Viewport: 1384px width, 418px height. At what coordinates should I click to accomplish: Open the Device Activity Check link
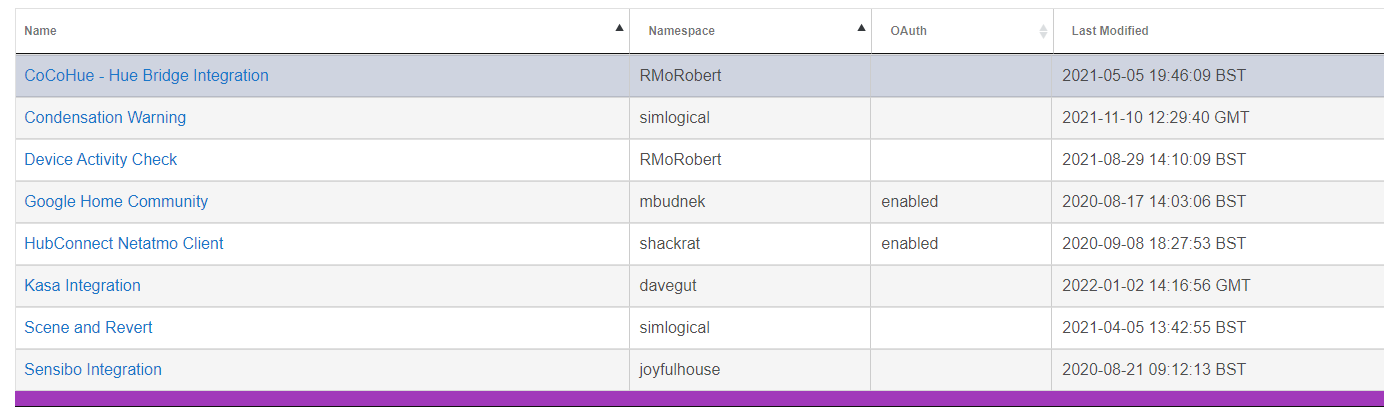[x=101, y=160]
